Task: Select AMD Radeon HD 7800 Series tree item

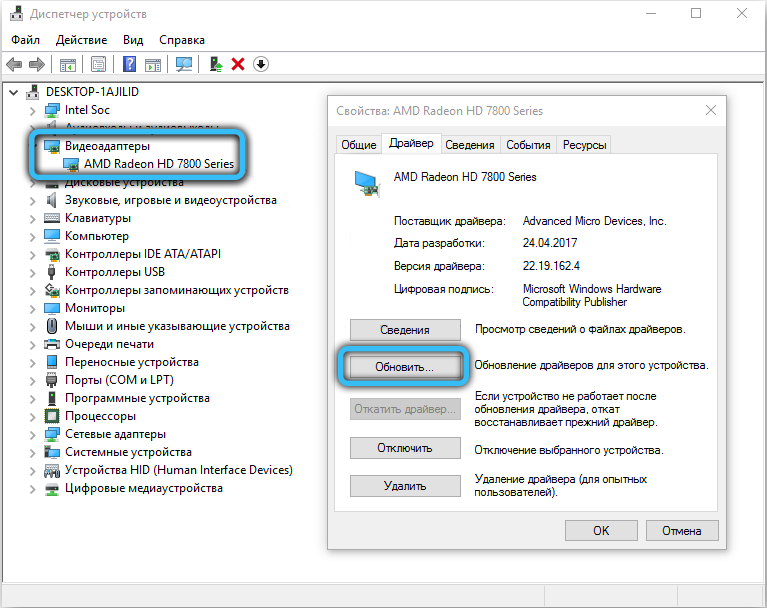Action: point(159,164)
